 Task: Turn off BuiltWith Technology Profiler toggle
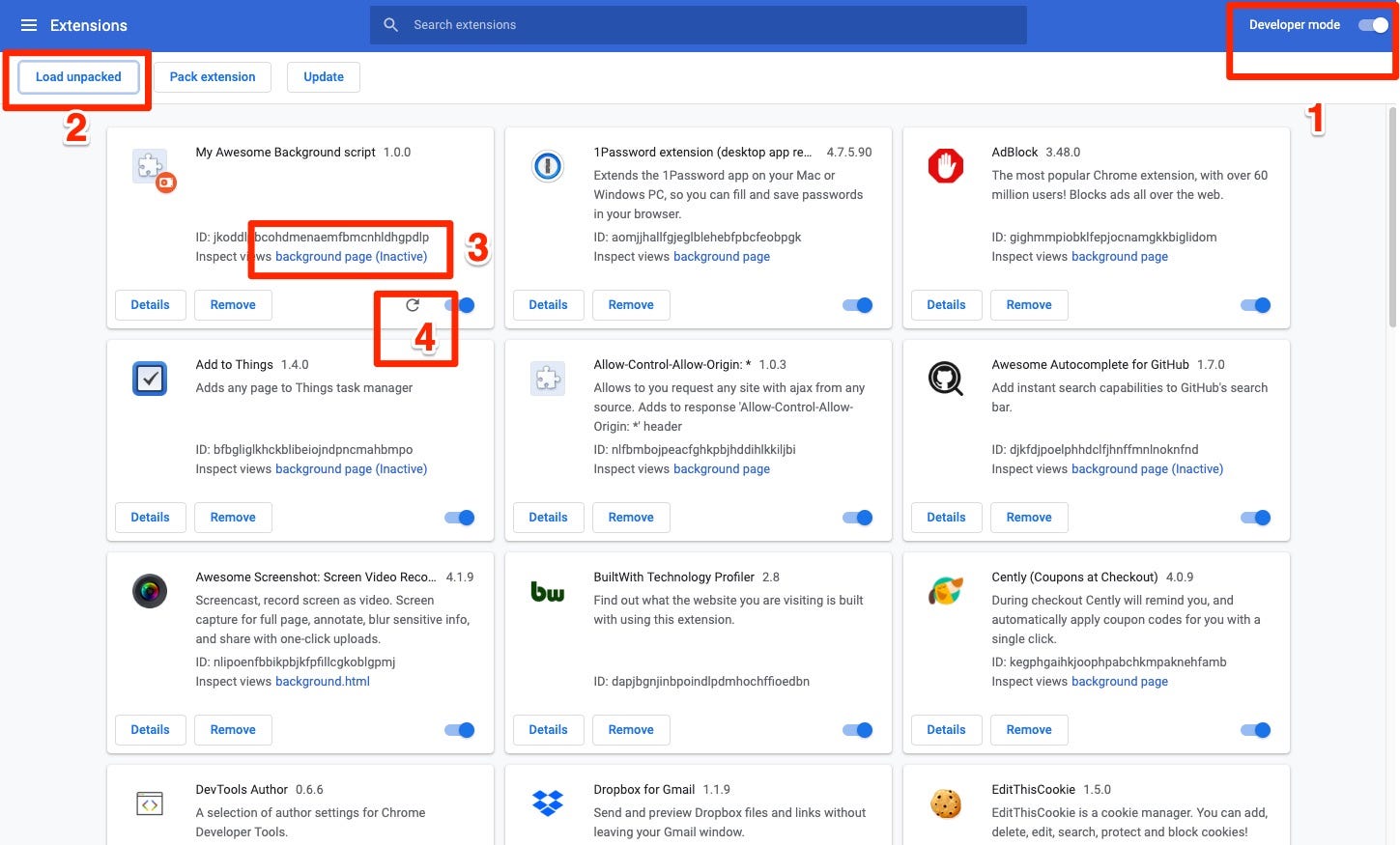pos(858,730)
